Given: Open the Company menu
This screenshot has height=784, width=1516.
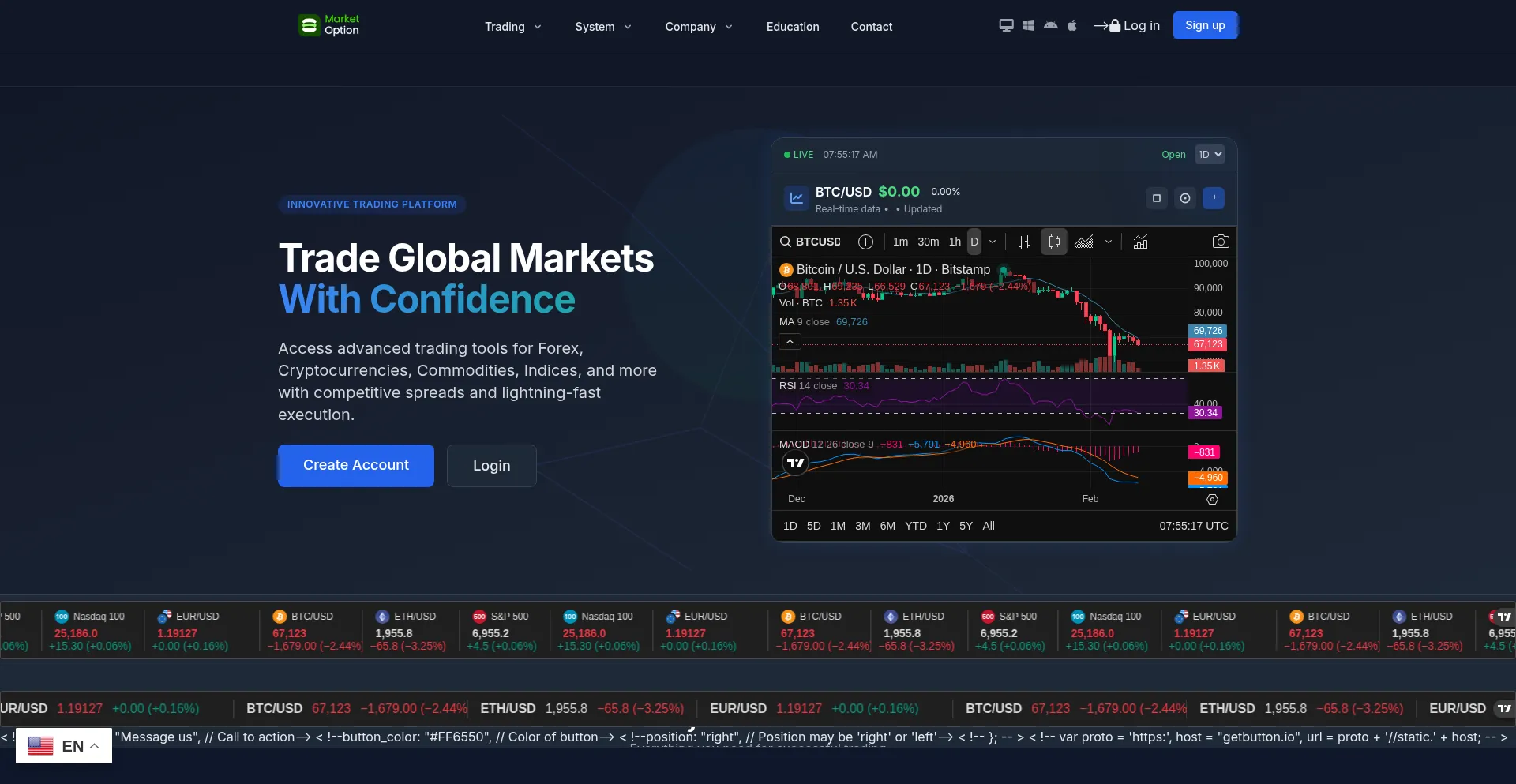Looking at the screenshot, I should pos(699,27).
